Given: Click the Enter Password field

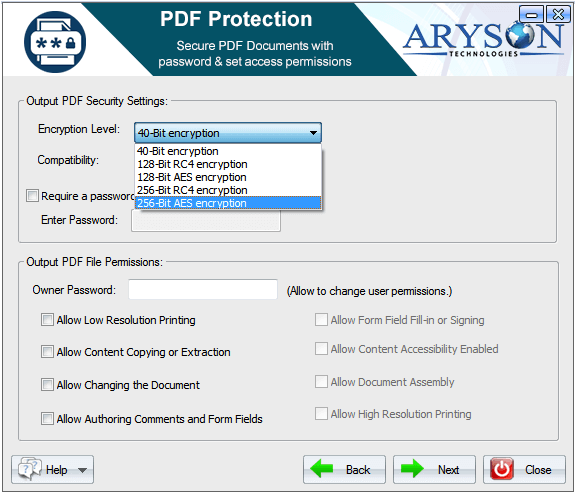Looking at the screenshot, I should tap(206, 220).
